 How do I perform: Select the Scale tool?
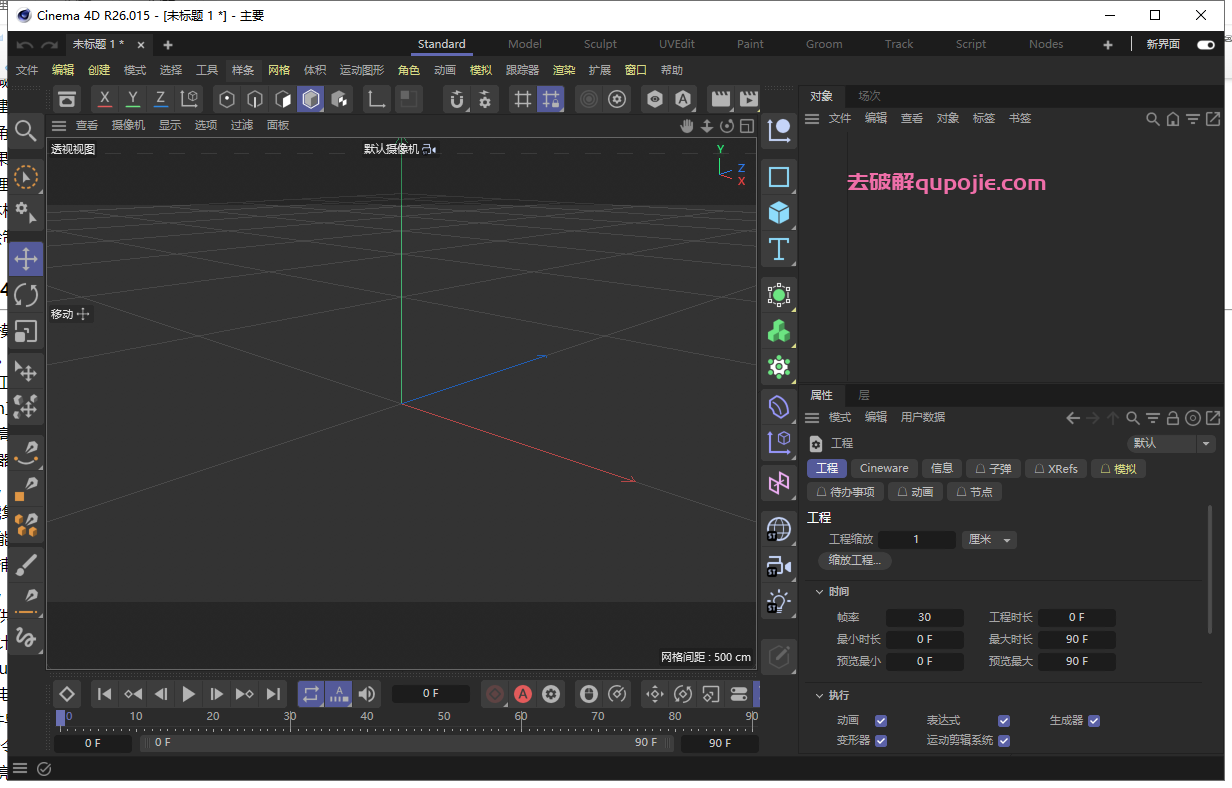point(26,331)
